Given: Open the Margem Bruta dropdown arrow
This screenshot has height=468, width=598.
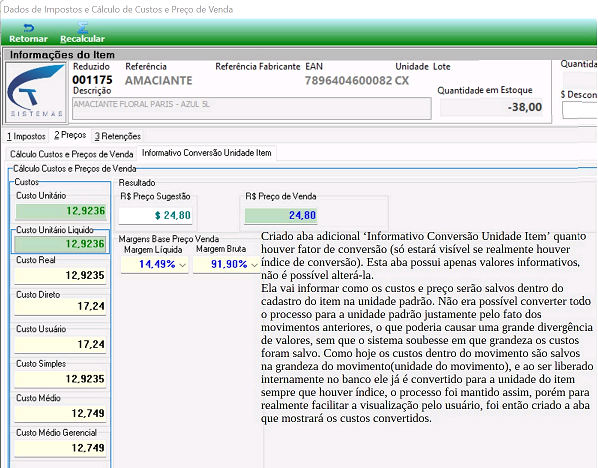Looking at the screenshot, I should 255,265.
